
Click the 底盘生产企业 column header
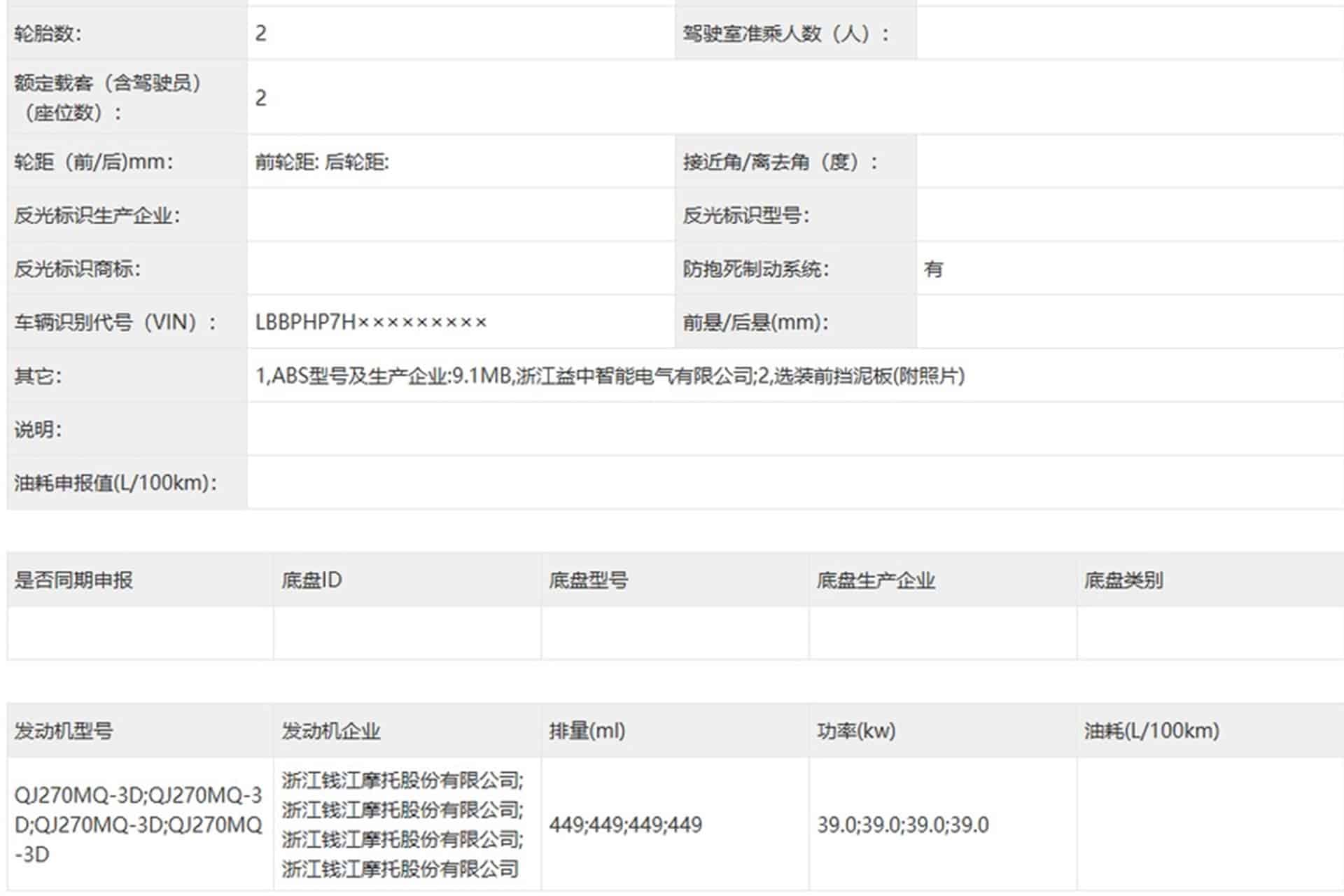pyautogui.click(x=875, y=580)
